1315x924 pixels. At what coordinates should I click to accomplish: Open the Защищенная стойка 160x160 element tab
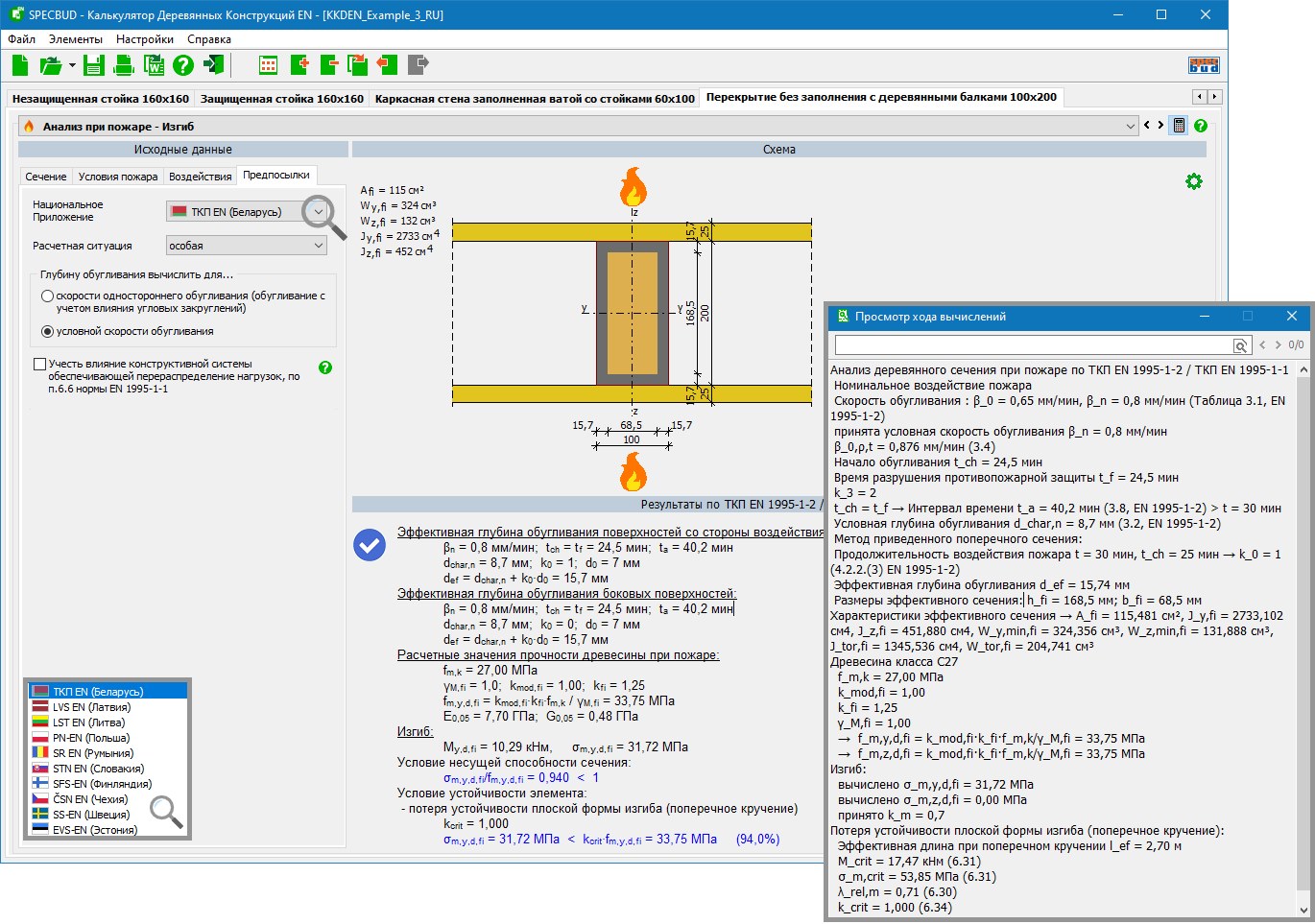[x=282, y=98]
